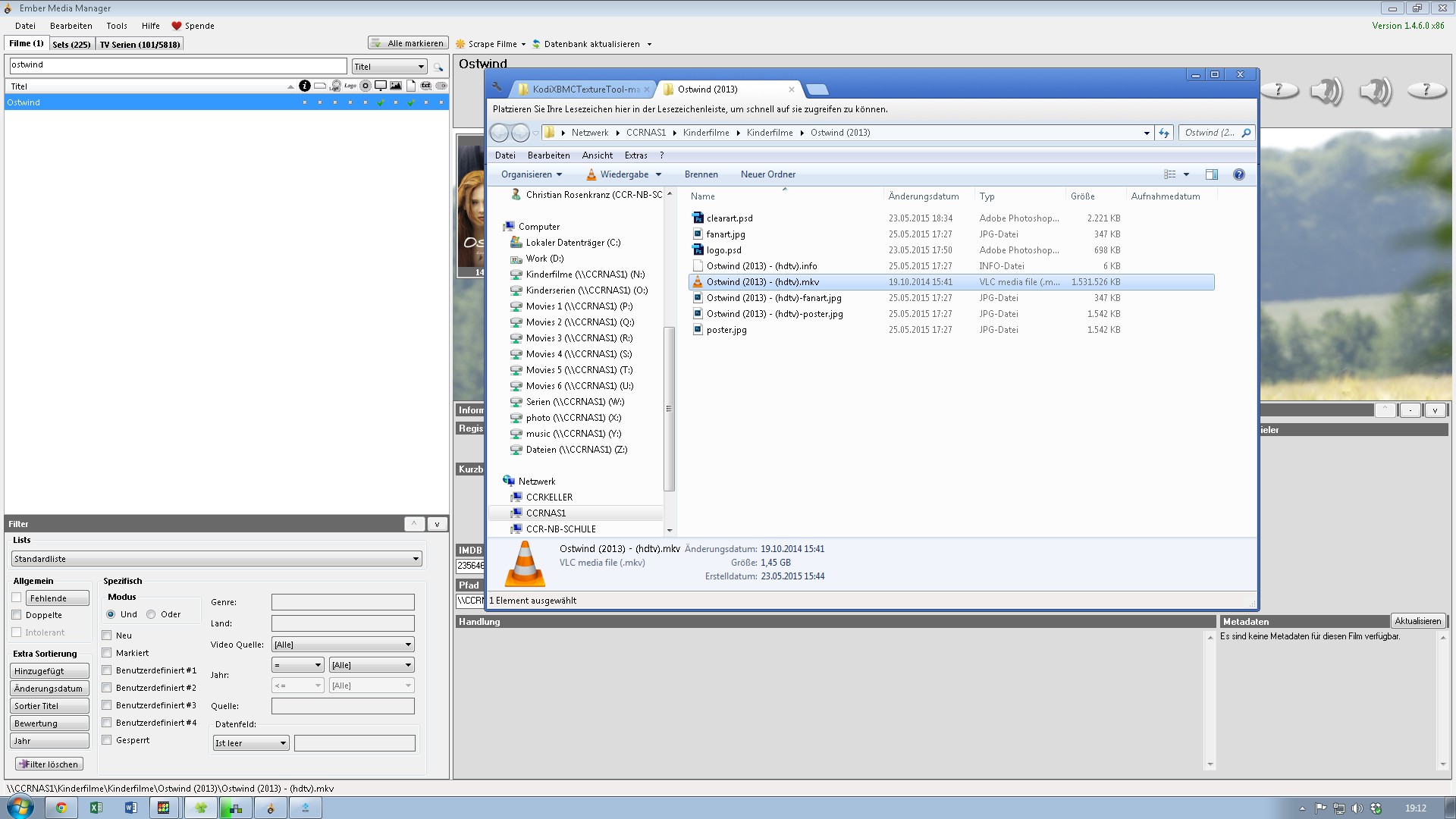Viewport: 1456px width, 819px height.
Task: Click the fanart monitor column header icon
Action: [381, 86]
